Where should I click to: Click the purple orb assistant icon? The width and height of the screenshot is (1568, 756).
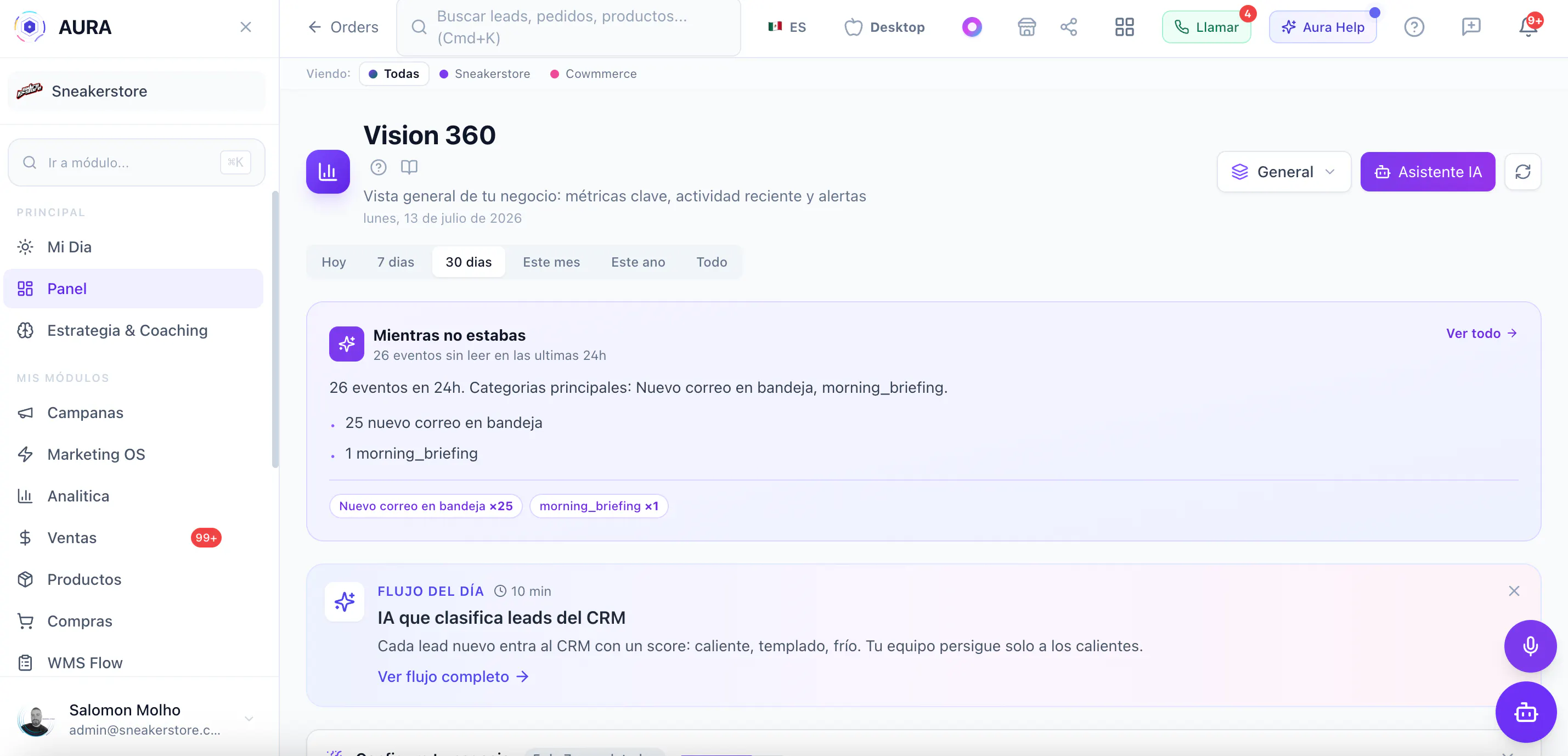(x=972, y=27)
